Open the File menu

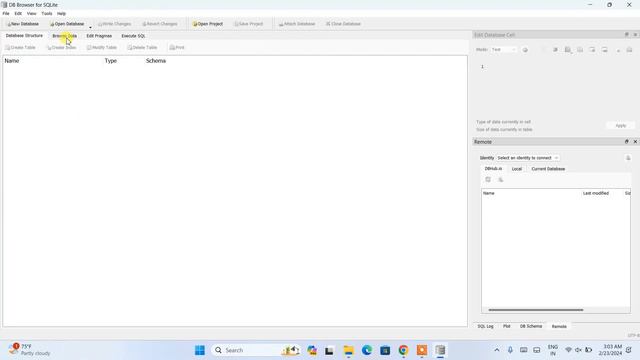point(6,13)
